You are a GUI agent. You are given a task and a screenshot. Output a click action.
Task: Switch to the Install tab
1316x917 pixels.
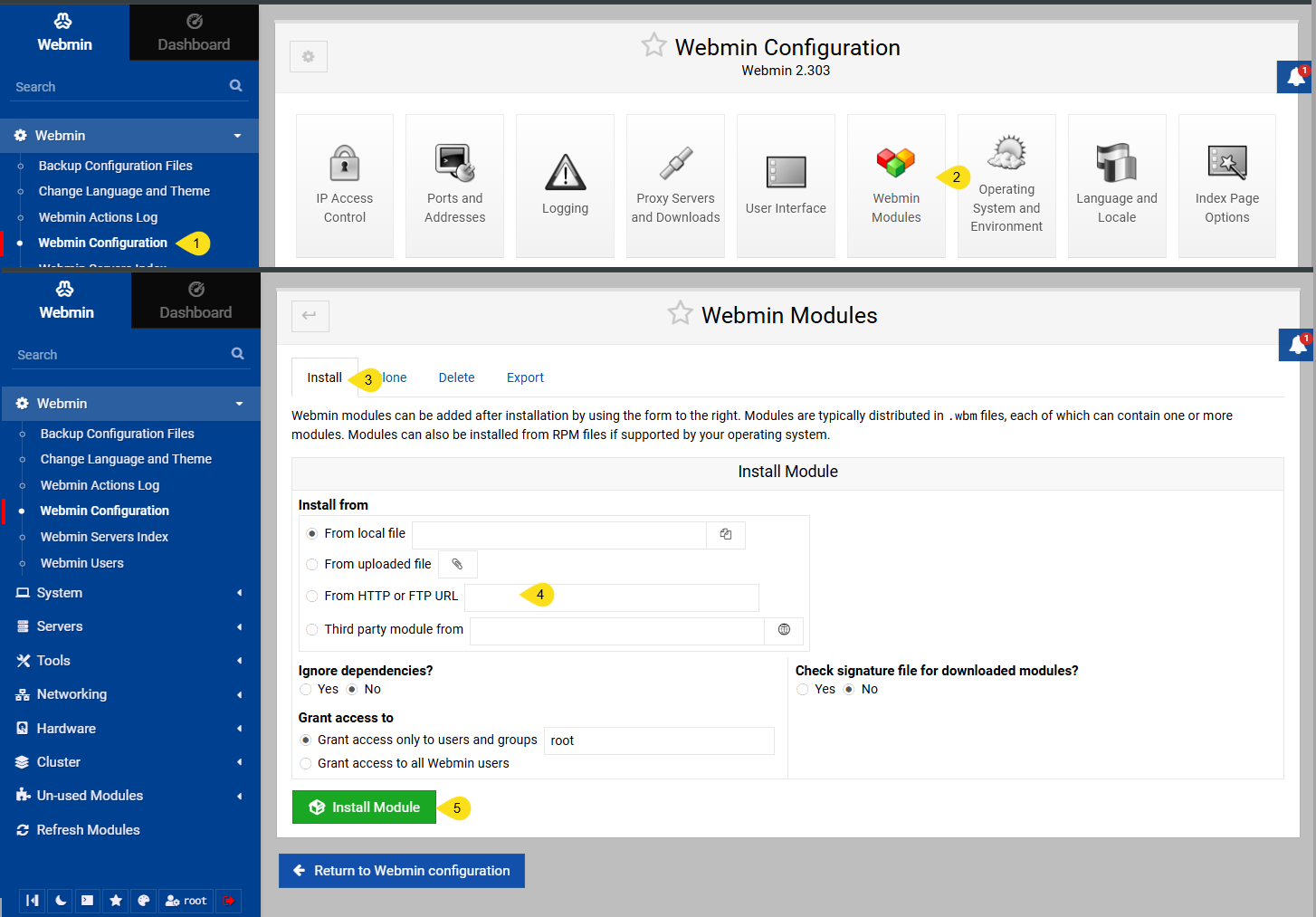(324, 377)
